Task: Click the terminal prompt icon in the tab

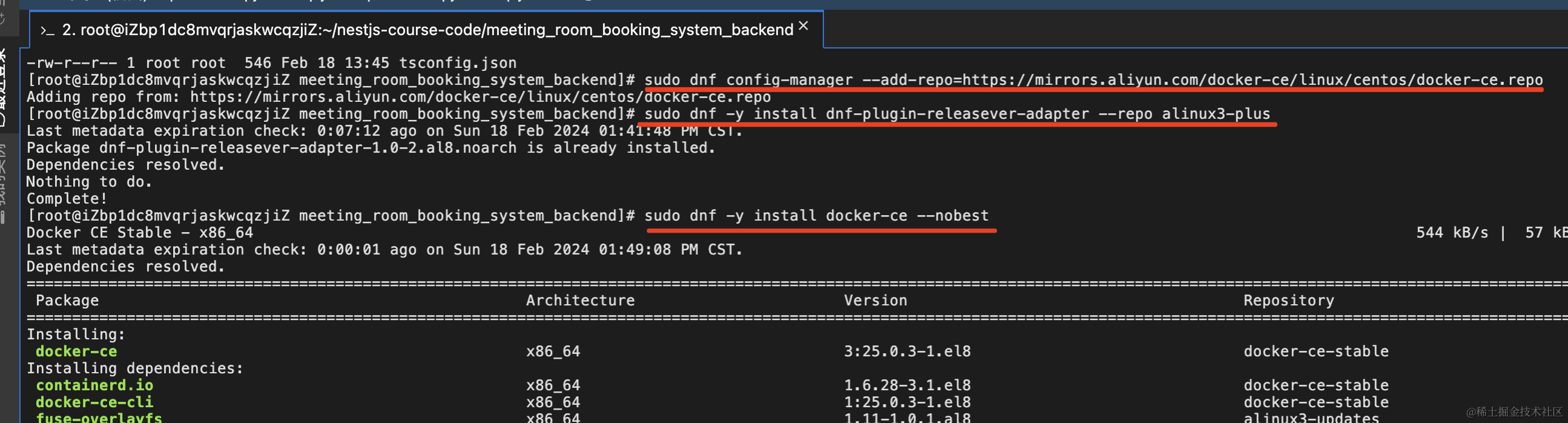Action: tap(47, 30)
